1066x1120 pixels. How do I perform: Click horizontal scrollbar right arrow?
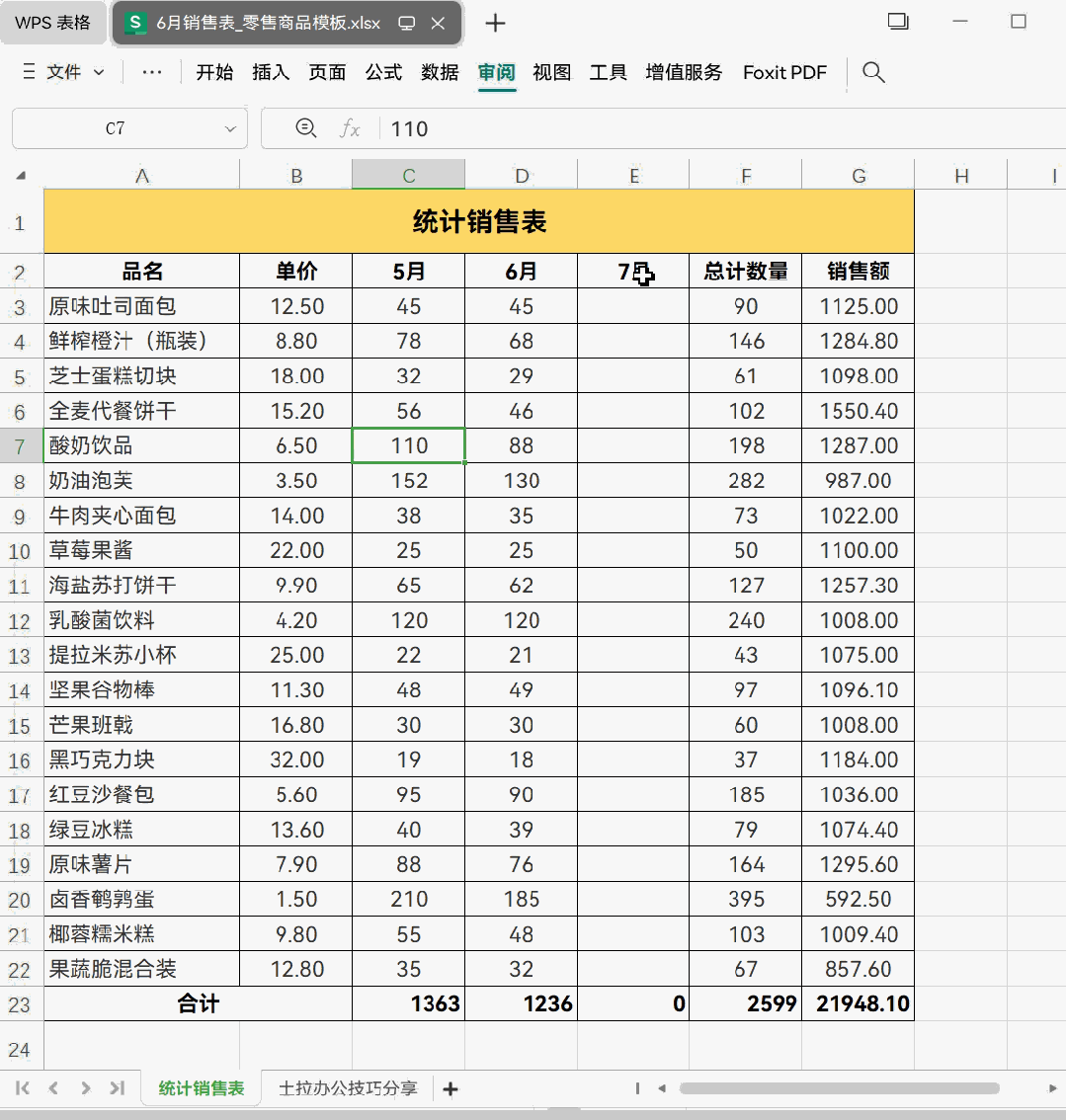point(1052,1087)
